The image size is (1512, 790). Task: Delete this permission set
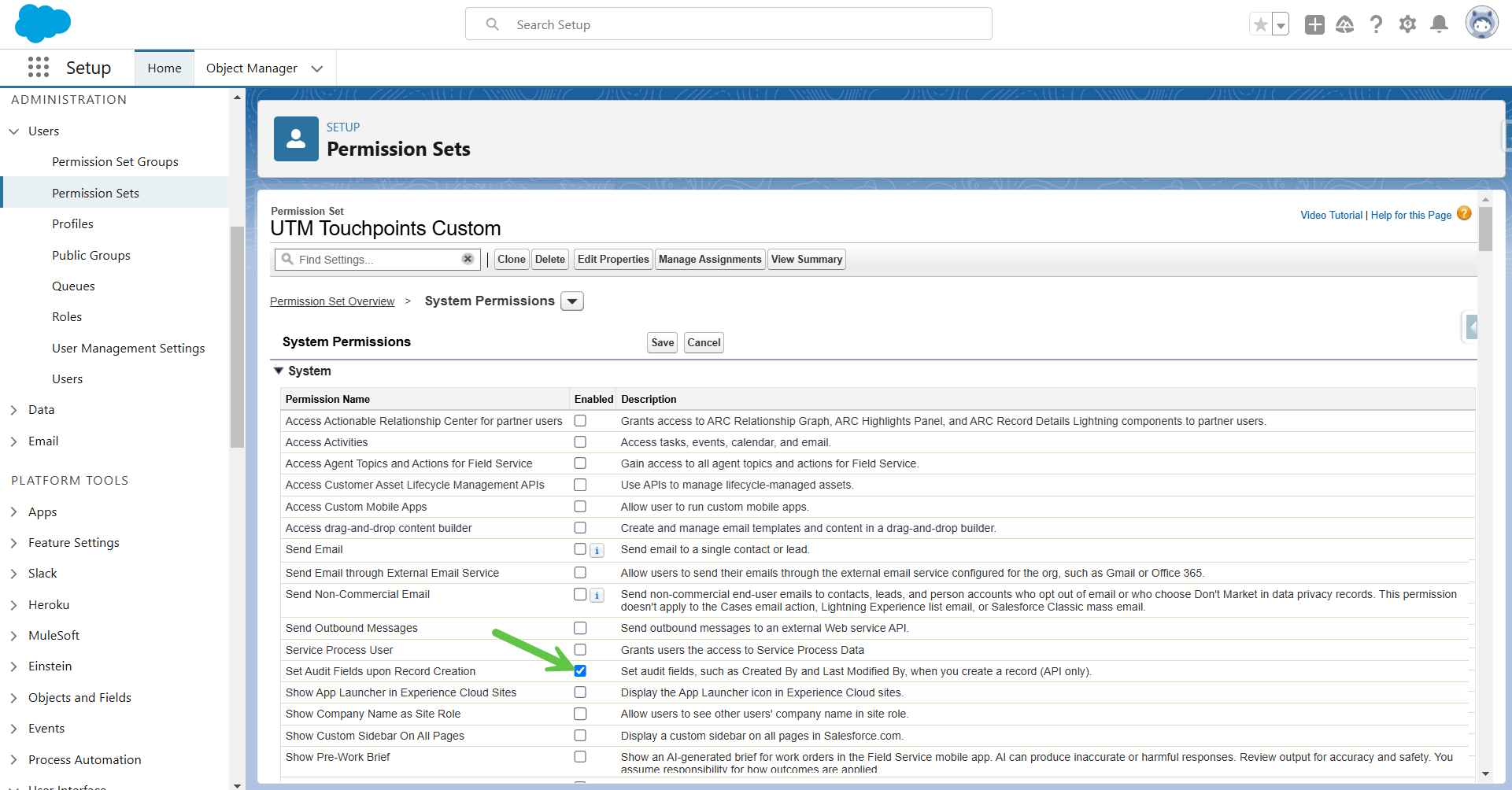550,259
